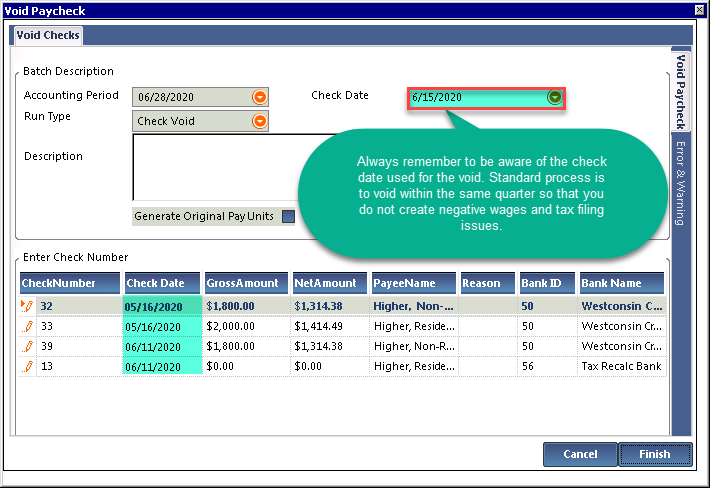Switch to the Void Checks tab
Viewport: 710px width, 488px height.
(47, 35)
